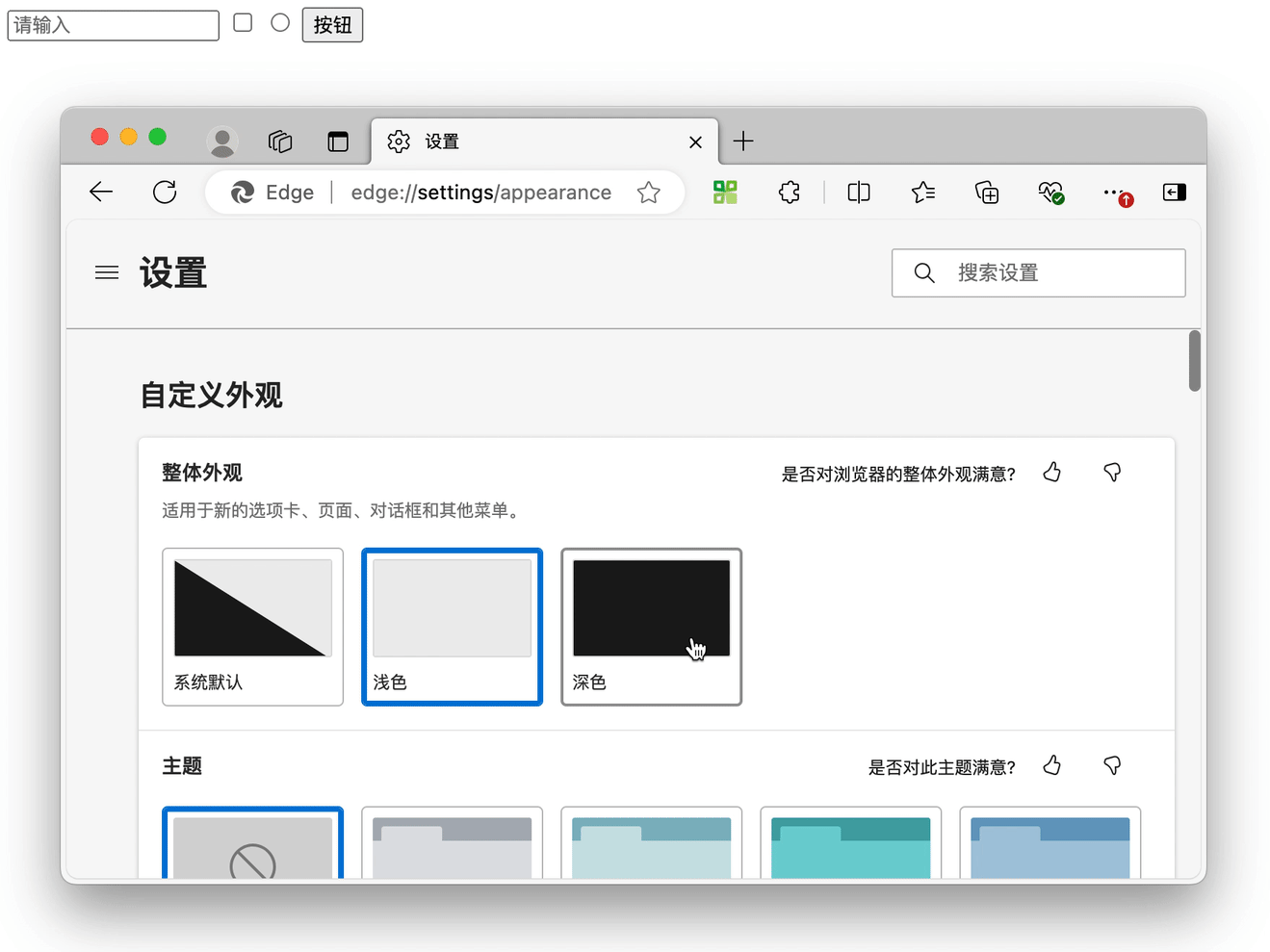Viewport: 1270px width, 952px height.
Task: Open the Copilot sidebar icon
Action: tap(1175, 193)
